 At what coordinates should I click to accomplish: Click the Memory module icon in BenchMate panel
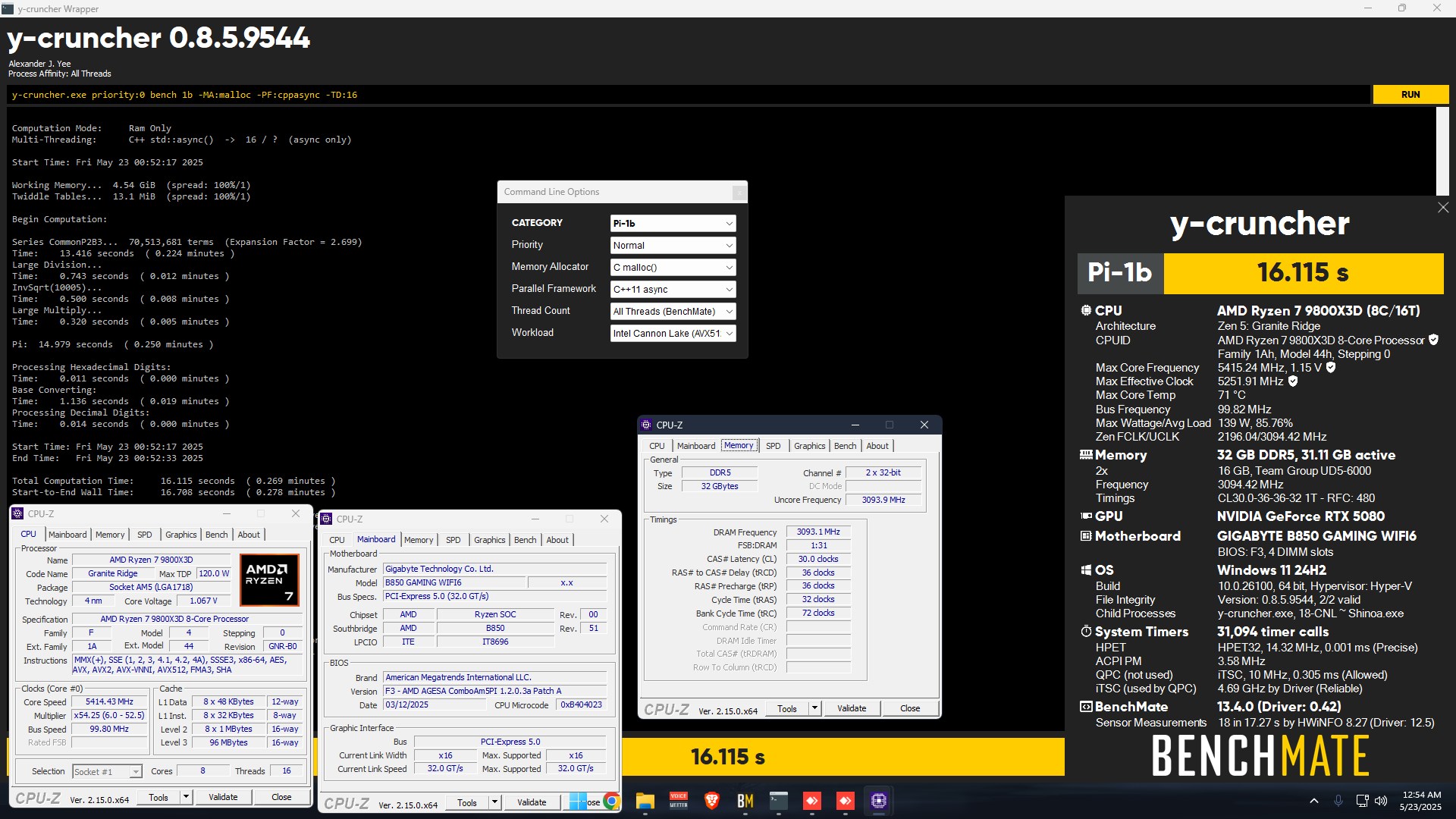click(x=1086, y=455)
